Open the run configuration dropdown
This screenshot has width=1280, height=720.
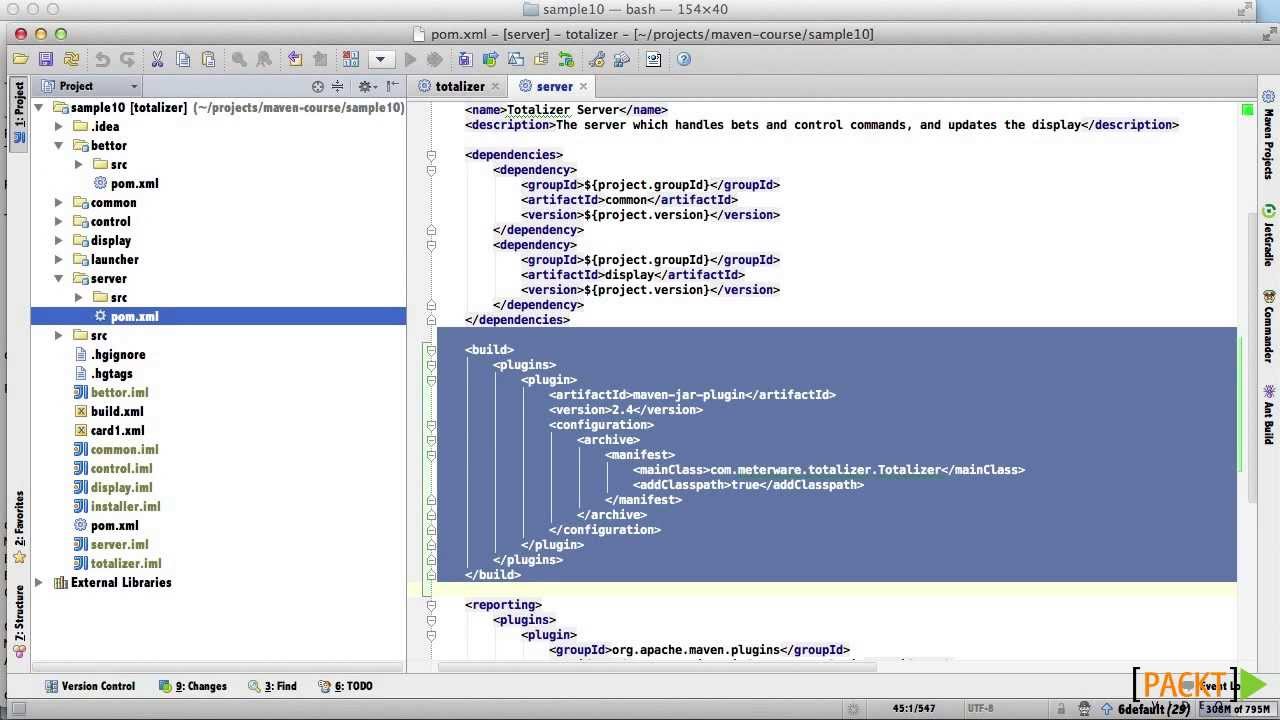pos(380,60)
